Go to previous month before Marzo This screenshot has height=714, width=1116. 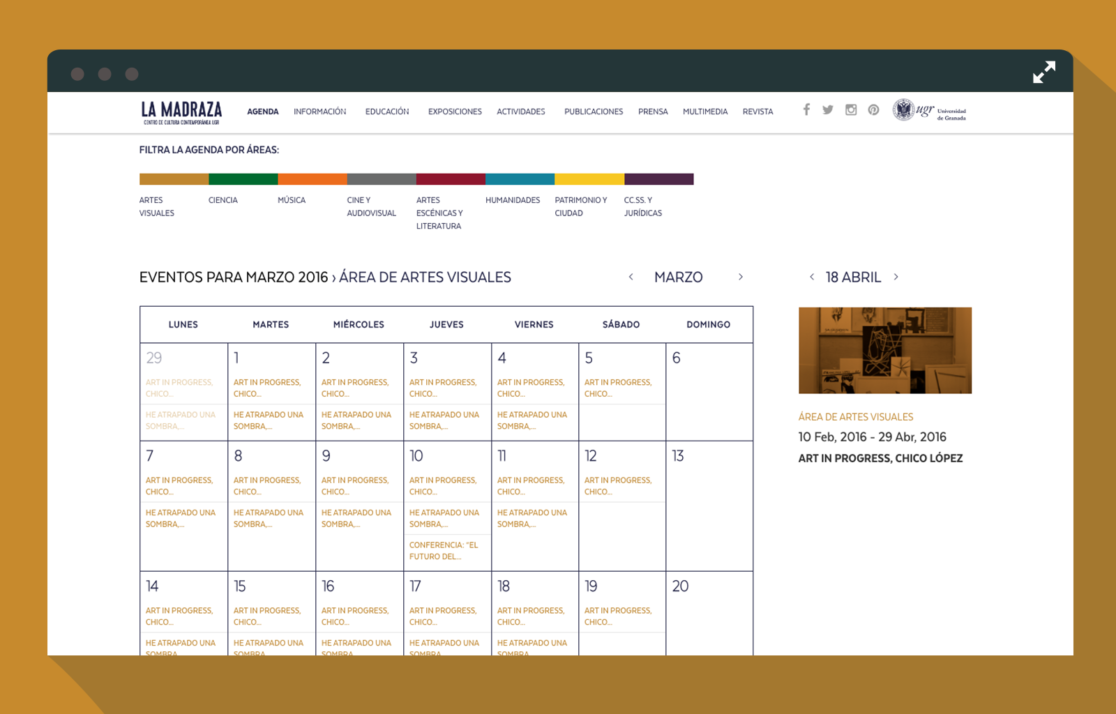pos(631,277)
